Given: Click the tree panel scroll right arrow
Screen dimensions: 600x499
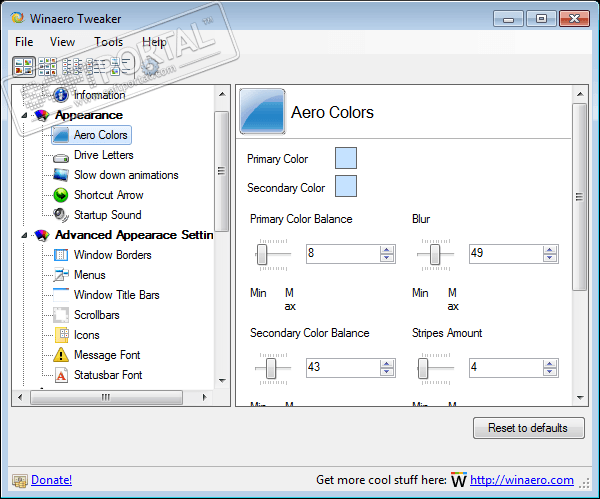Looking at the screenshot, I should click(x=205, y=397).
